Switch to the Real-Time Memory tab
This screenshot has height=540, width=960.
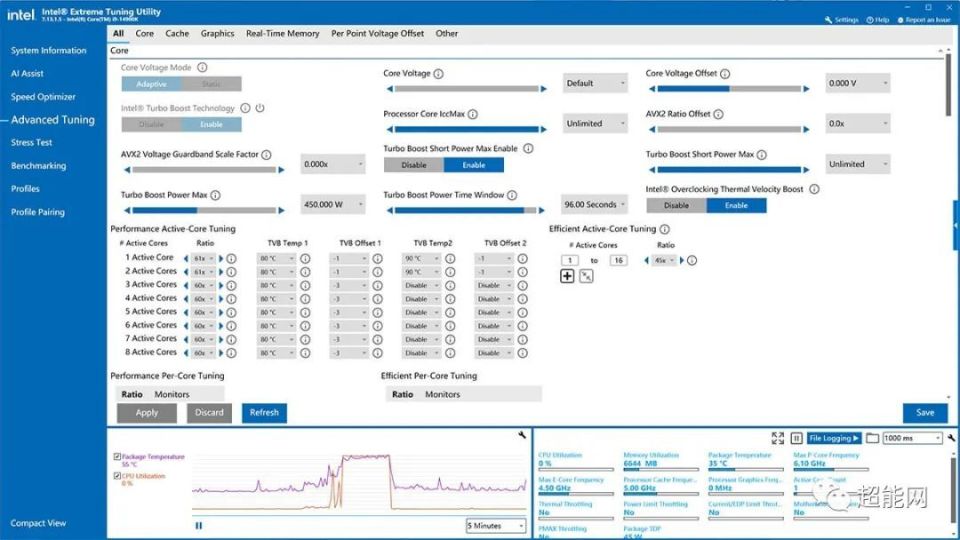pos(282,34)
